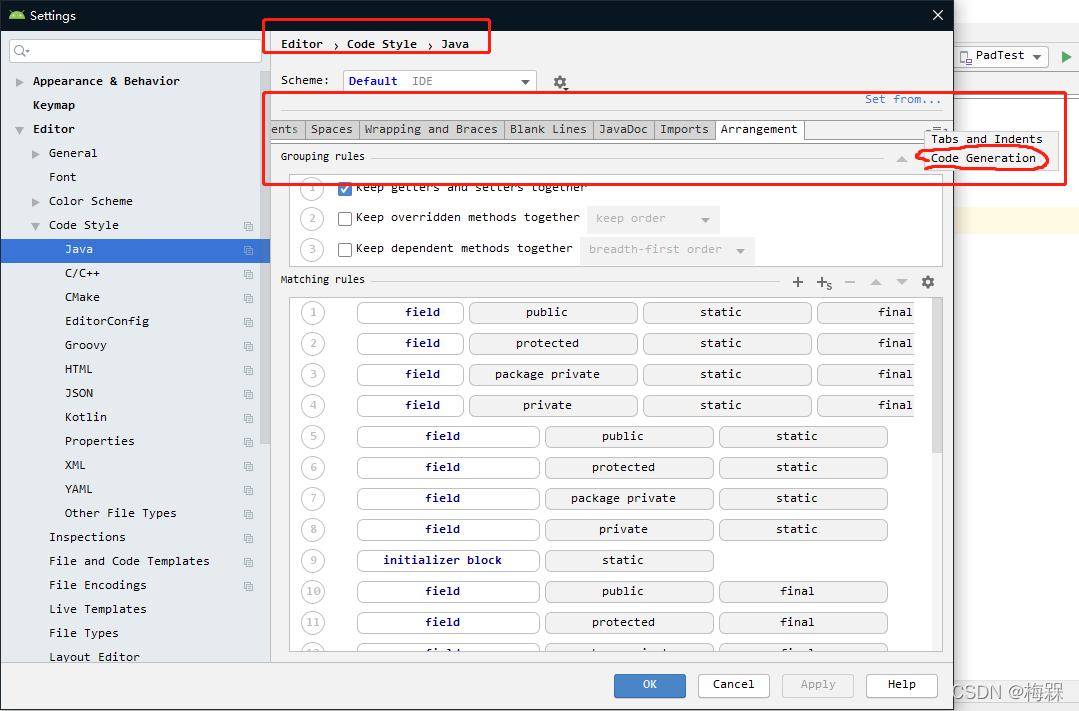Click the Set from... link
The height and width of the screenshot is (711, 1079).
point(902,100)
